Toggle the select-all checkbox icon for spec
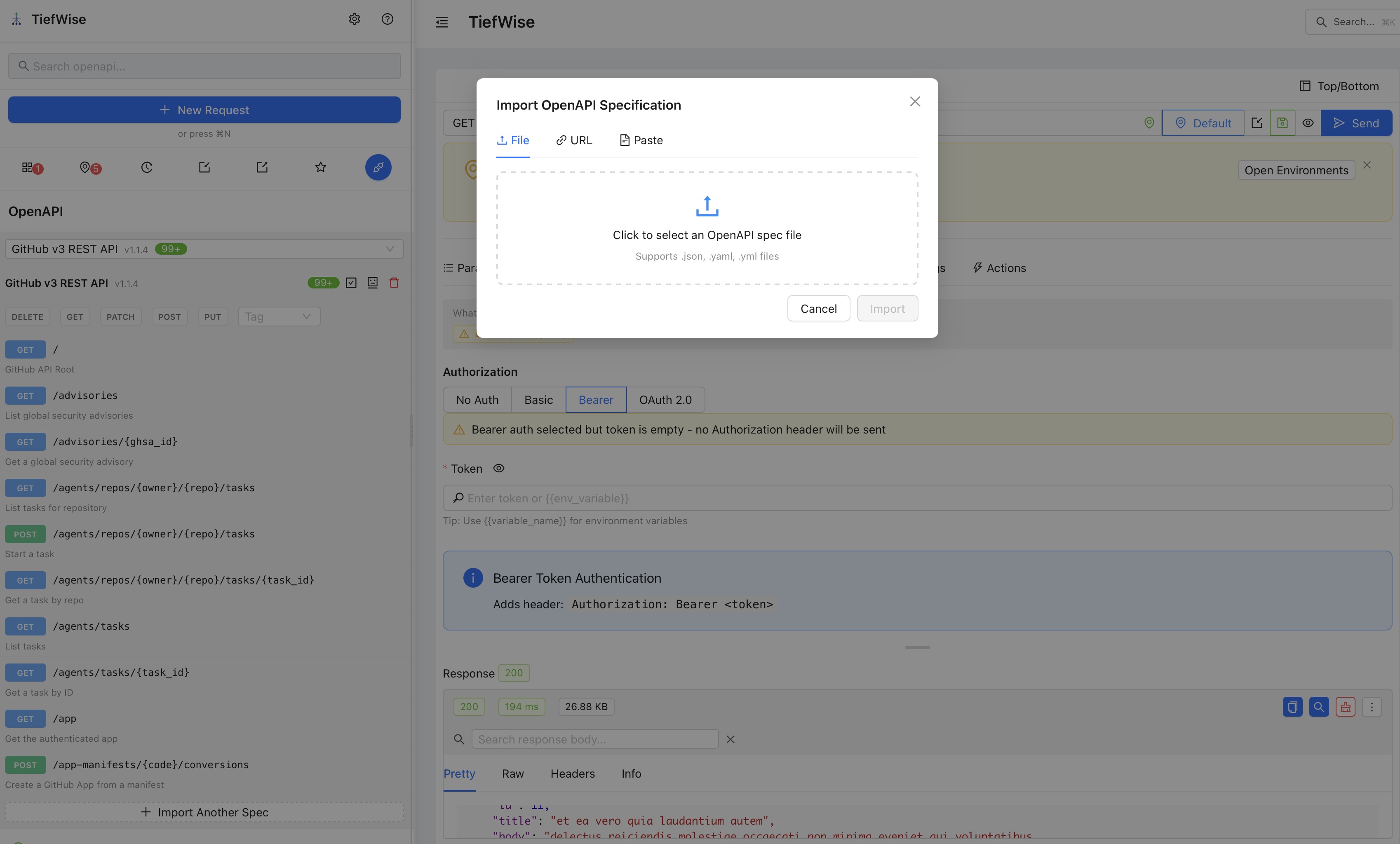 [x=351, y=282]
